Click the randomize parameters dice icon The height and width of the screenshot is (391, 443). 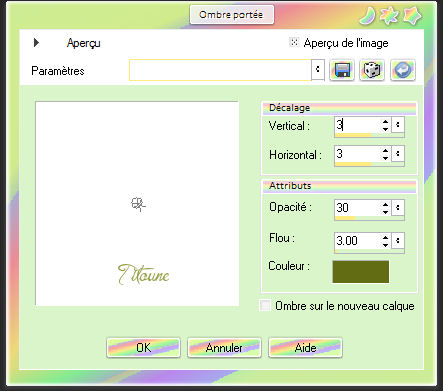tap(372, 70)
